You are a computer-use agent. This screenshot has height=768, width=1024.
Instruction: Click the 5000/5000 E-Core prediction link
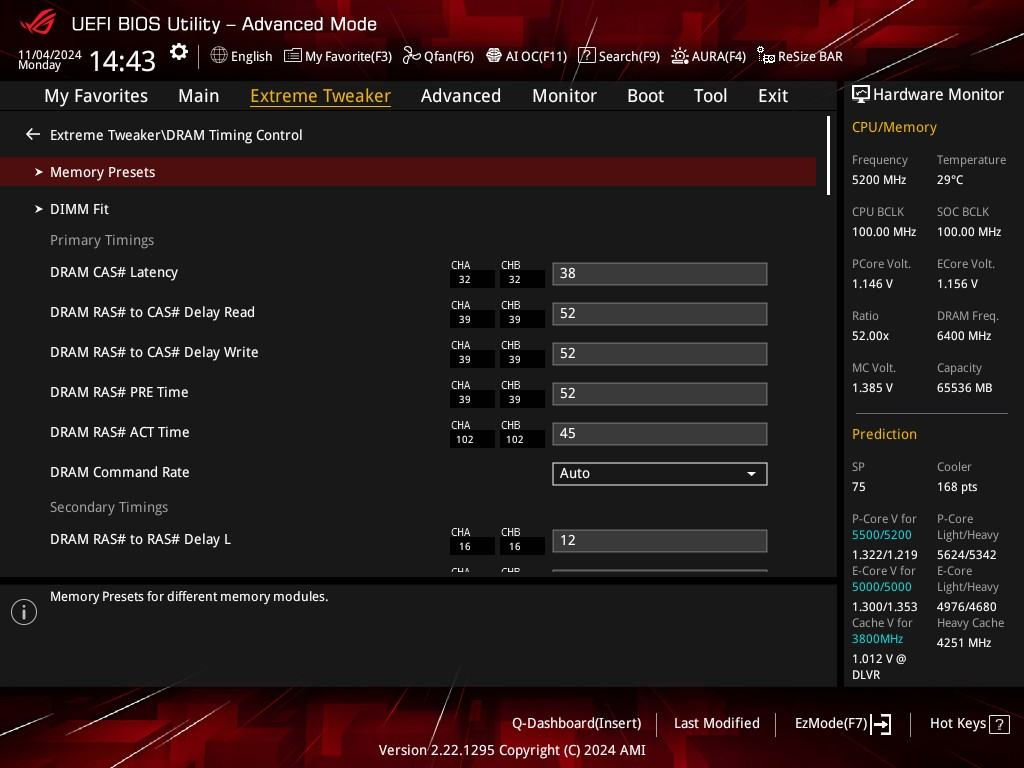coord(882,587)
